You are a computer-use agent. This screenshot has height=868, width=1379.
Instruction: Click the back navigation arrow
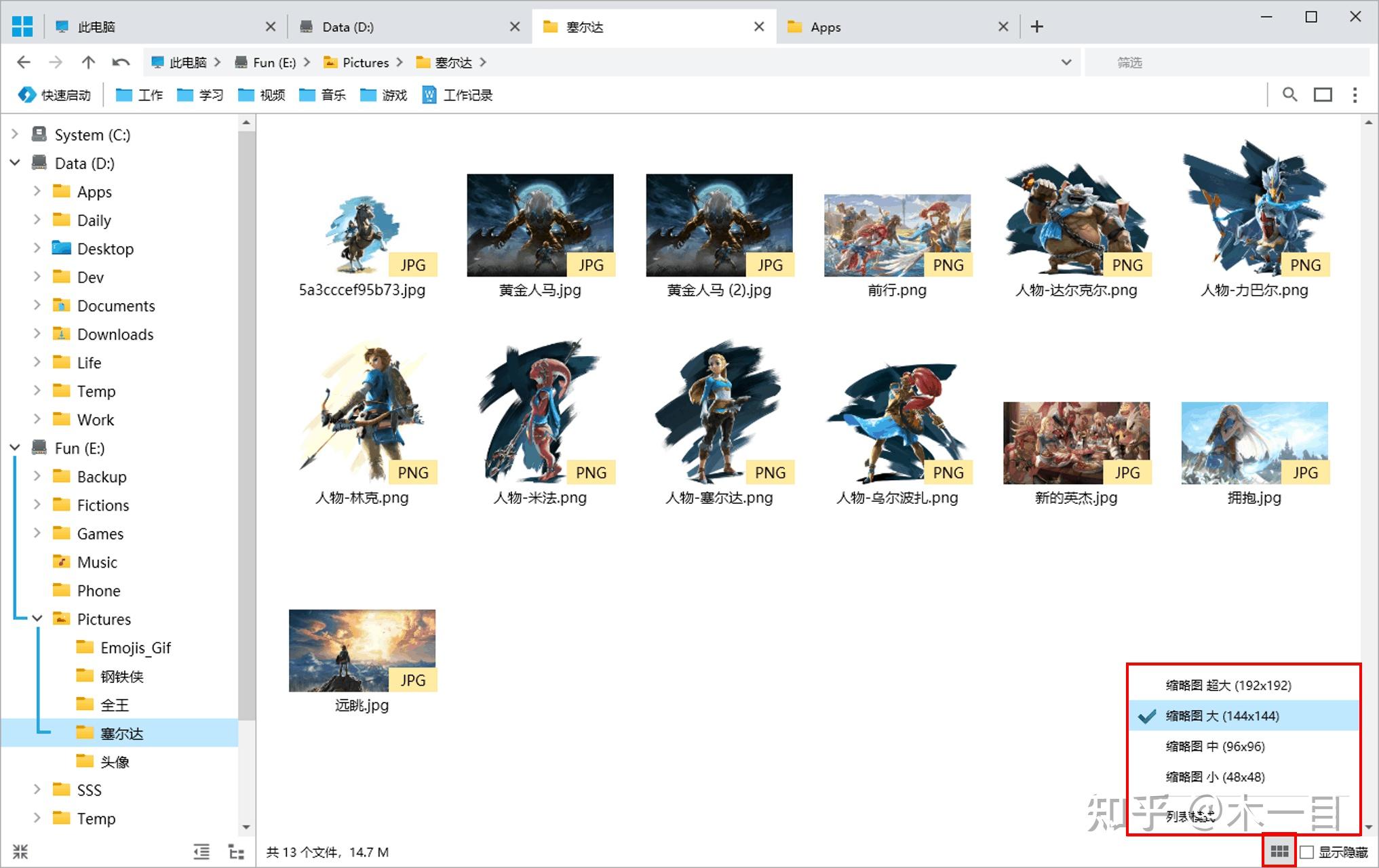pos(24,62)
